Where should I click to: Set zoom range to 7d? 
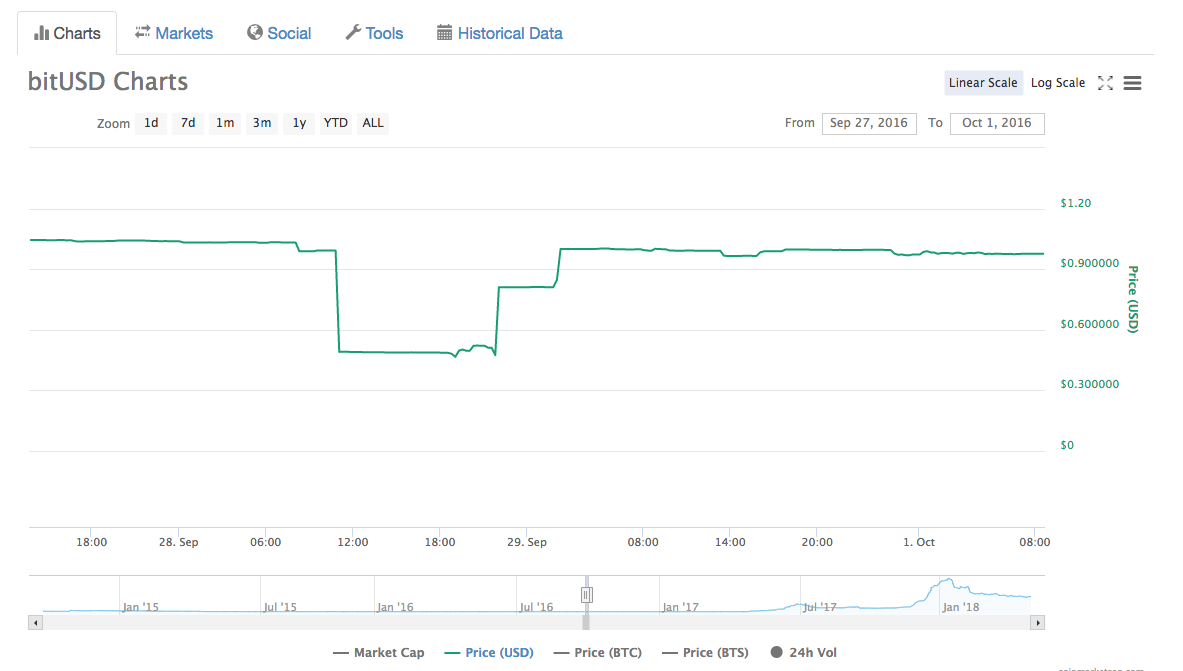click(188, 123)
